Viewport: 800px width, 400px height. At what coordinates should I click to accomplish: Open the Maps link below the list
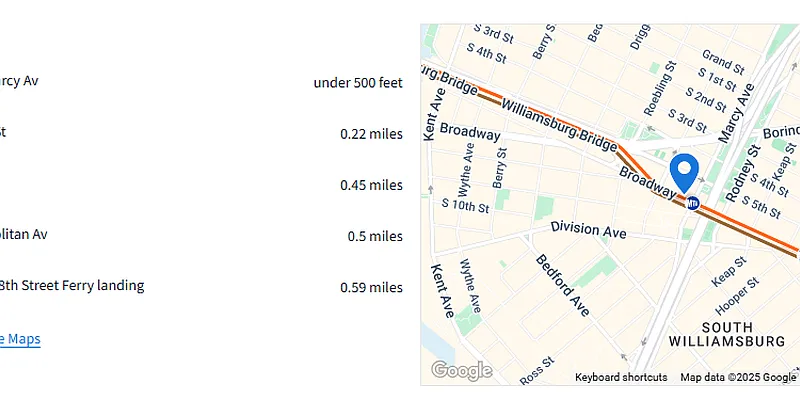20,339
